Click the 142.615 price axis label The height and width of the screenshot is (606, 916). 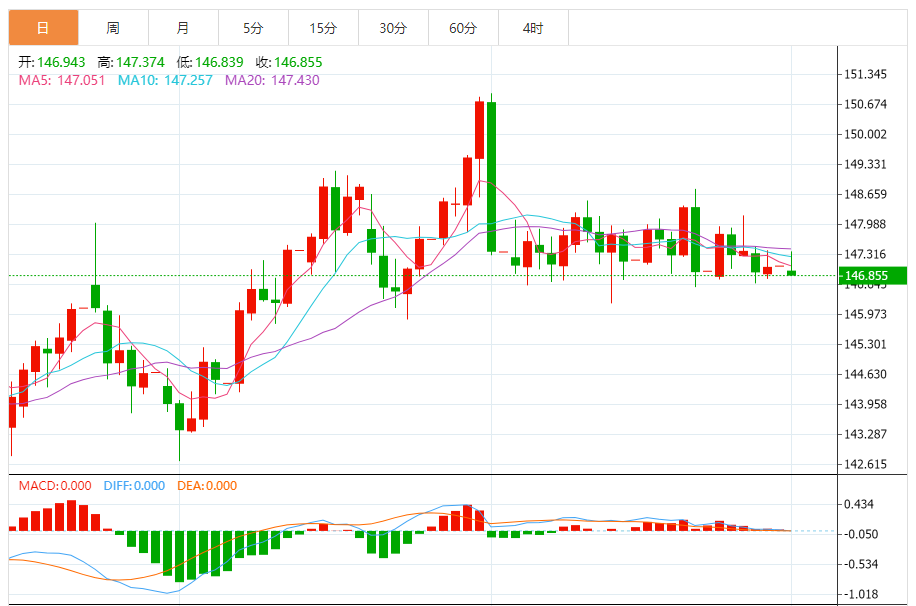(x=865, y=464)
